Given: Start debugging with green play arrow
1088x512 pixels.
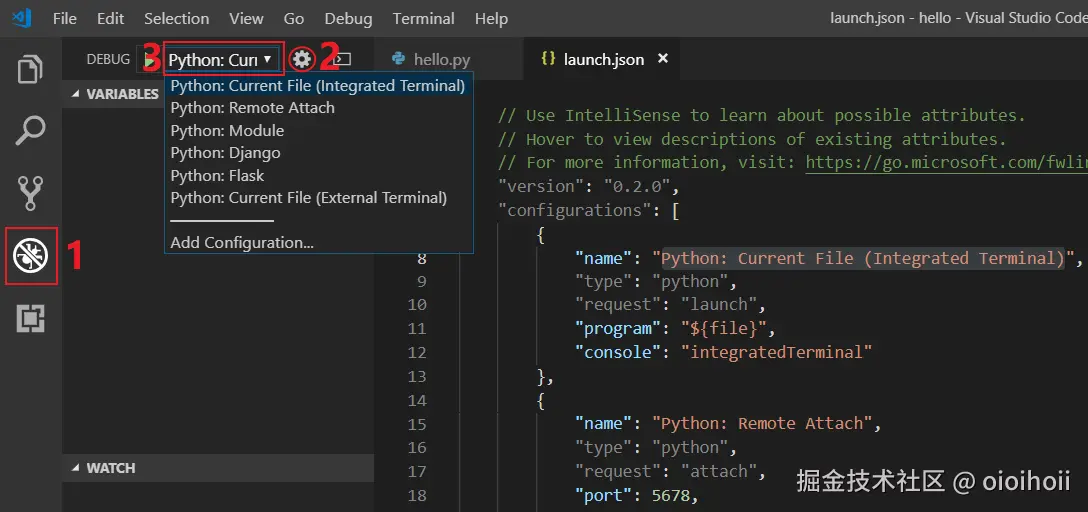Looking at the screenshot, I should click(x=149, y=61).
